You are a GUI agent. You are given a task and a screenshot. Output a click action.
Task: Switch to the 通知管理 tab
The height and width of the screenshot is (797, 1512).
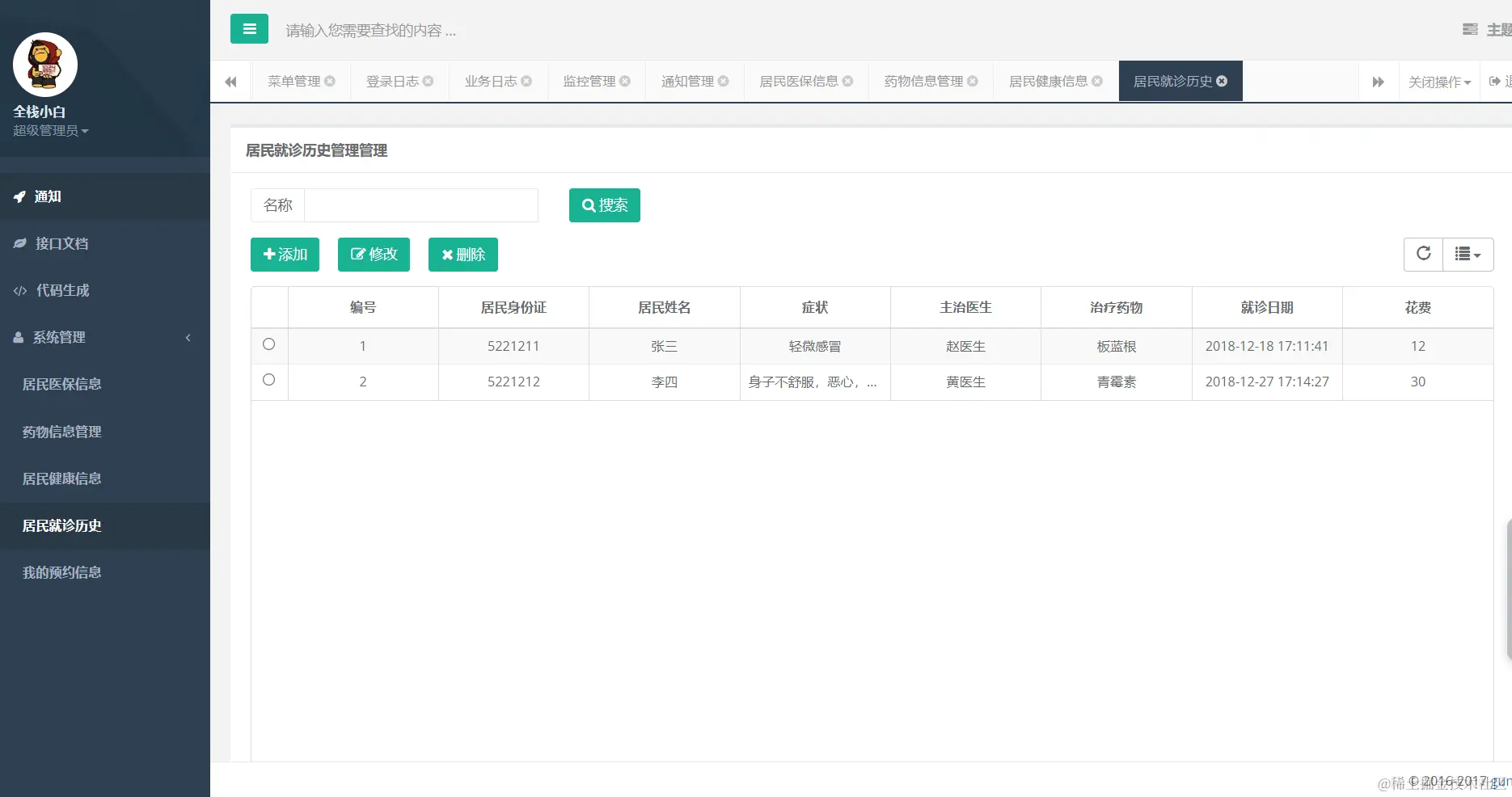[688, 81]
